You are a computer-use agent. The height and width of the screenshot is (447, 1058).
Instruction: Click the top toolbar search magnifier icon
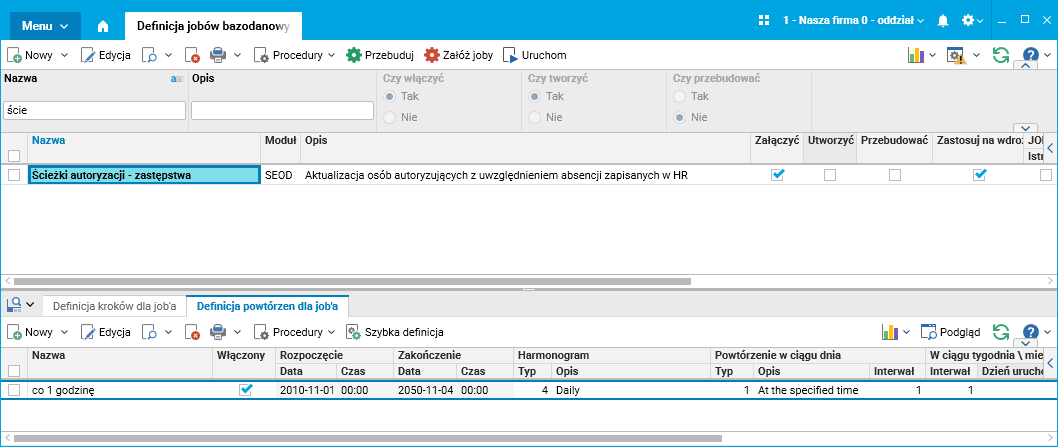click(x=149, y=55)
